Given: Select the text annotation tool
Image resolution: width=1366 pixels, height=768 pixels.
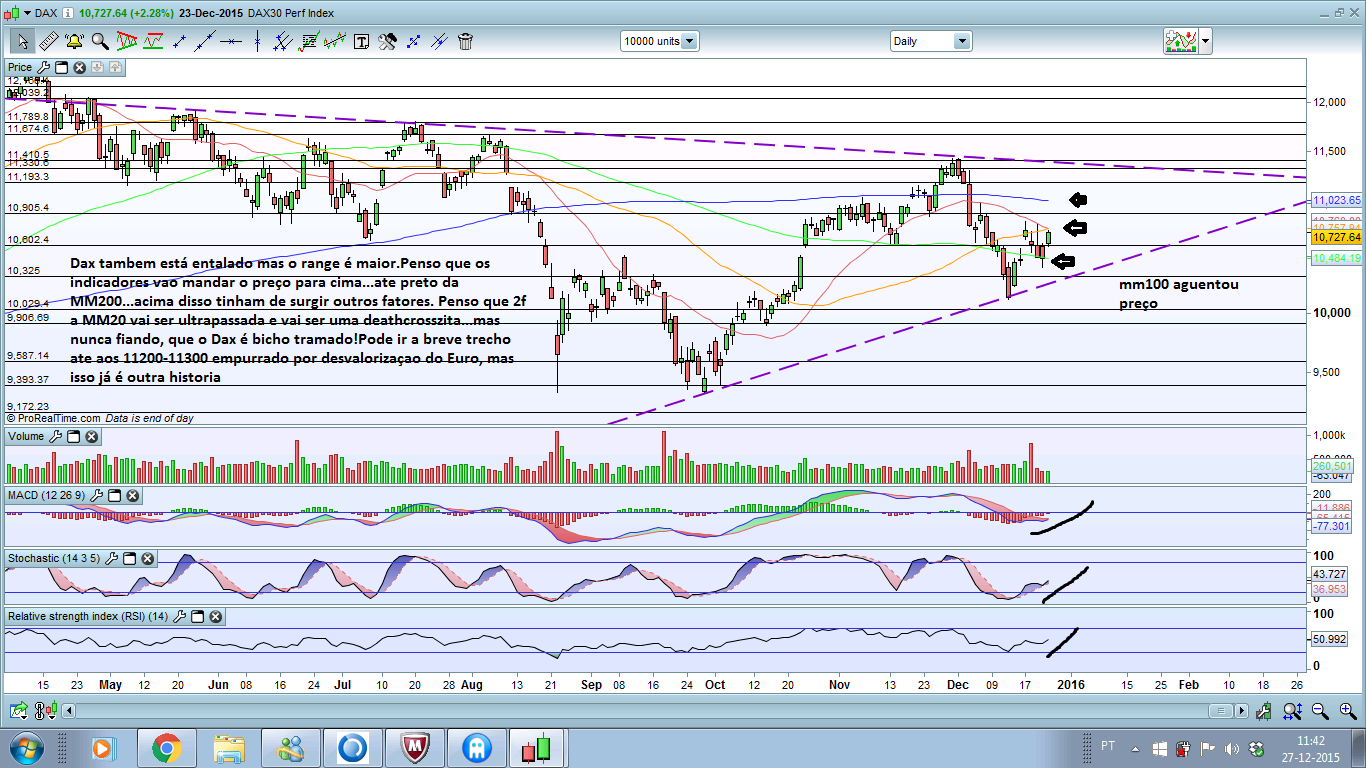Looking at the screenshot, I should click(361, 41).
